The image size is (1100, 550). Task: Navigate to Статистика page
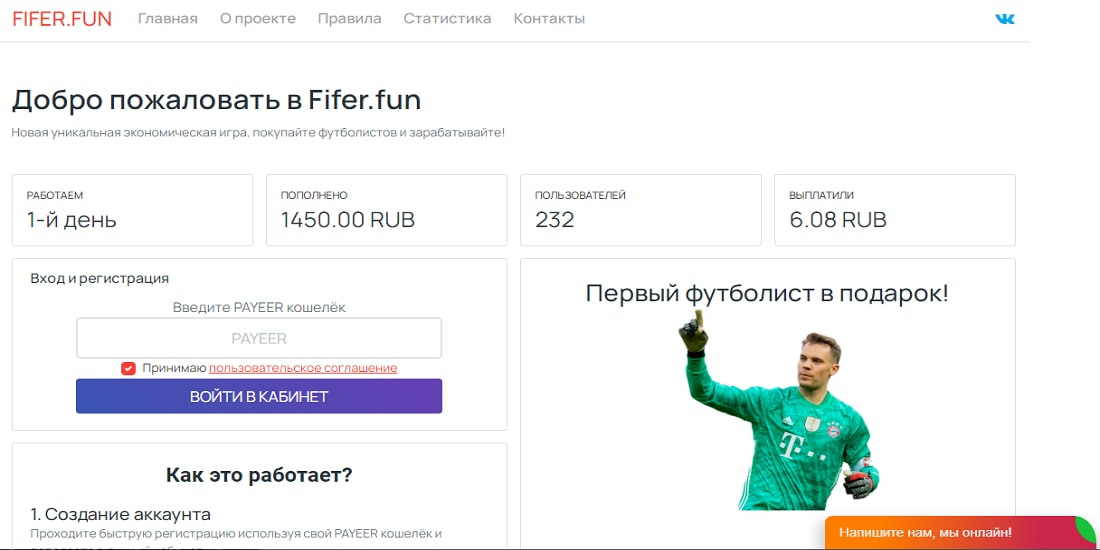tap(447, 19)
